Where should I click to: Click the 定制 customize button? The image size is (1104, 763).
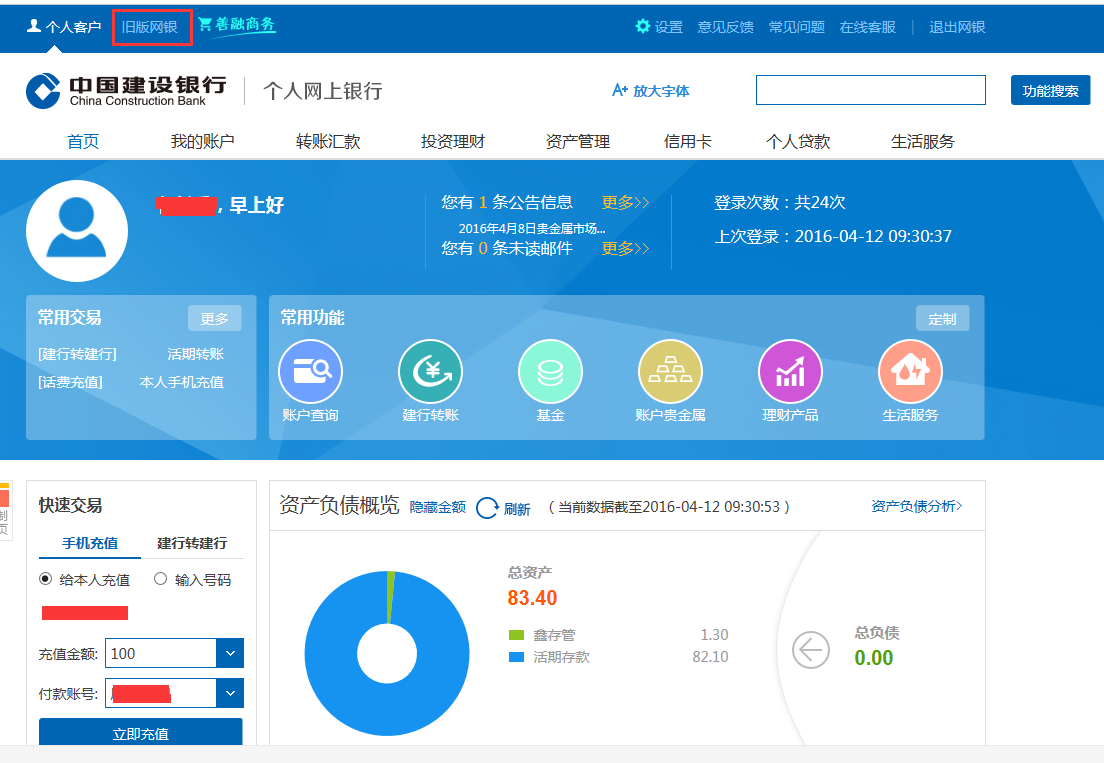[942, 318]
